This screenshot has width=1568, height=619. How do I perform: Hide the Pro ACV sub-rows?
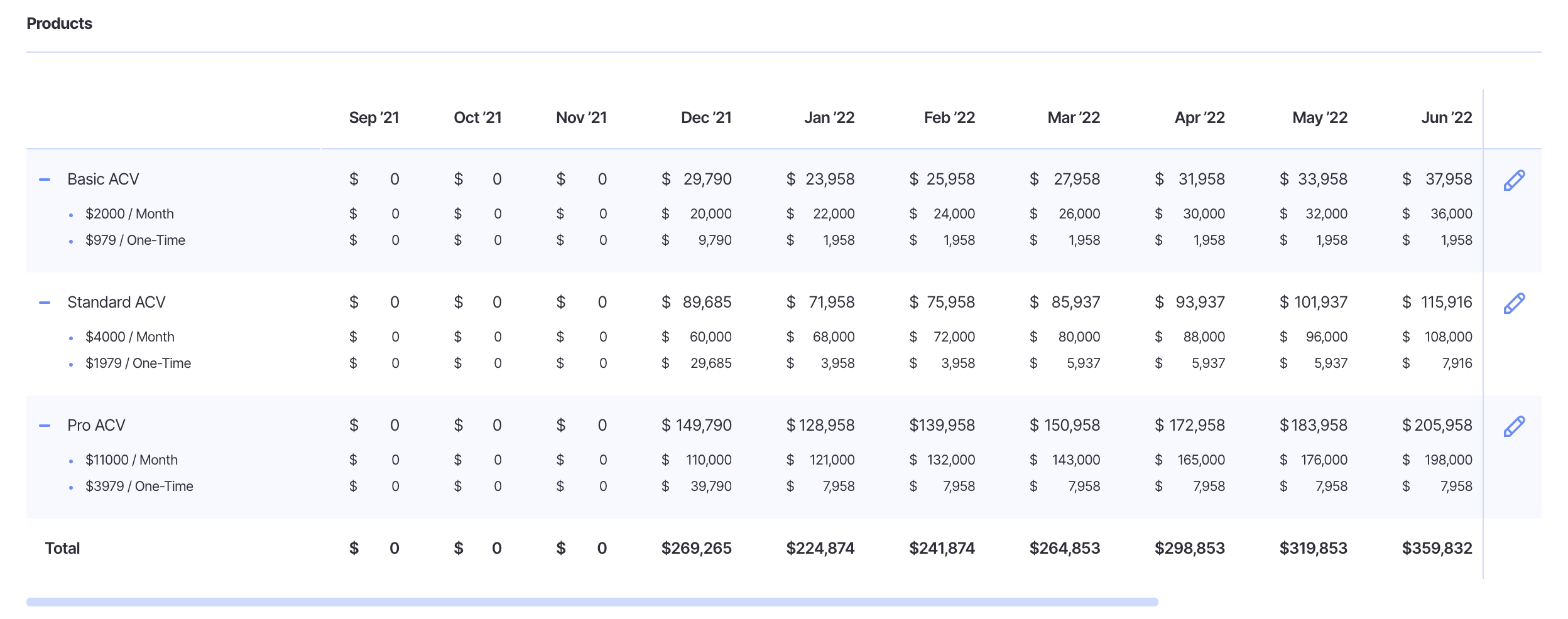tap(45, 426)
